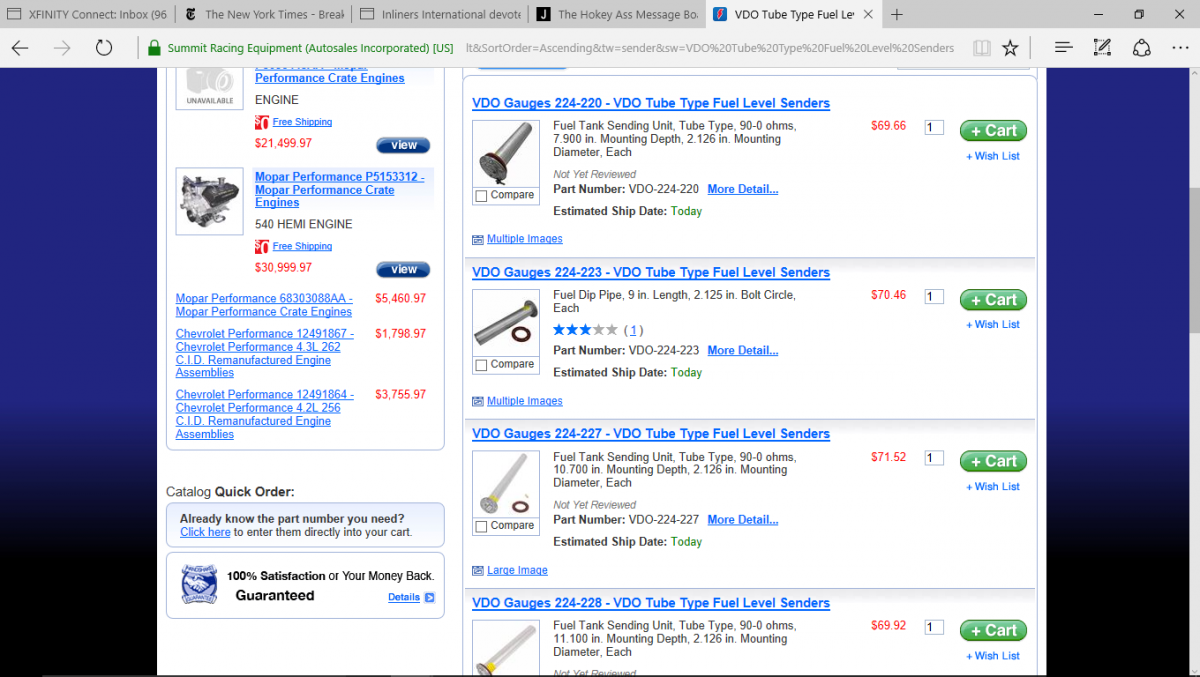The image size is (1200, 677).
Task: Switch to The Hokey Ass Message Board tab
Action: click(616, 14)
